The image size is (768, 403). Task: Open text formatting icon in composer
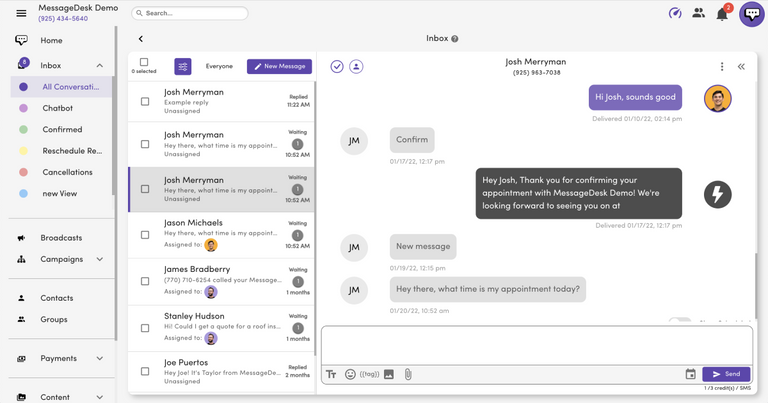[x=331, y=375]
